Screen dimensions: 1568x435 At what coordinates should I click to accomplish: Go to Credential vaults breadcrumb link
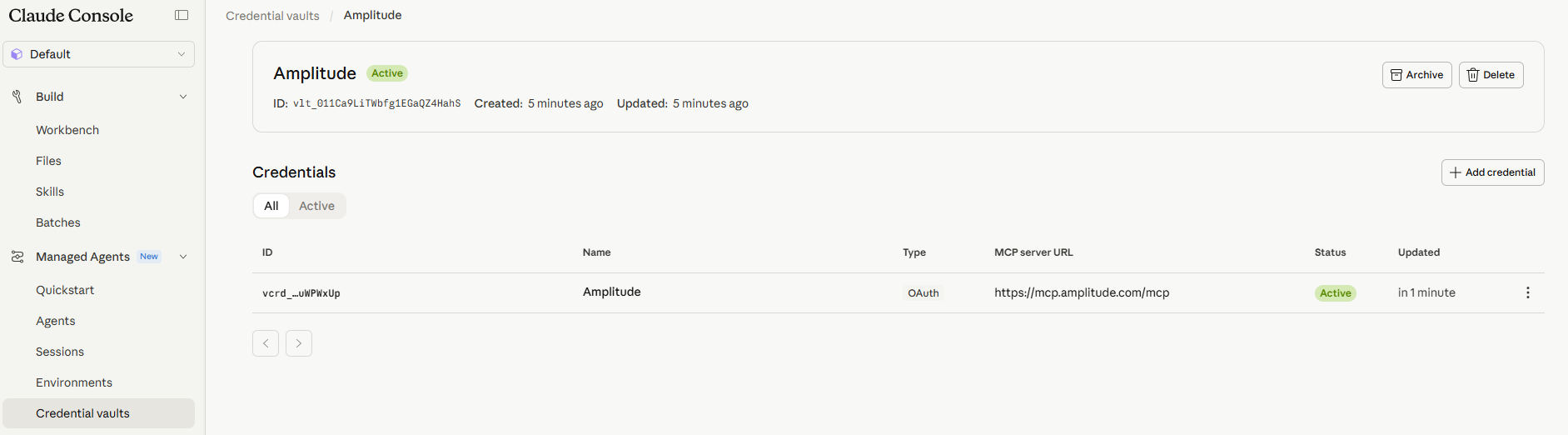(x=272, y=16)
